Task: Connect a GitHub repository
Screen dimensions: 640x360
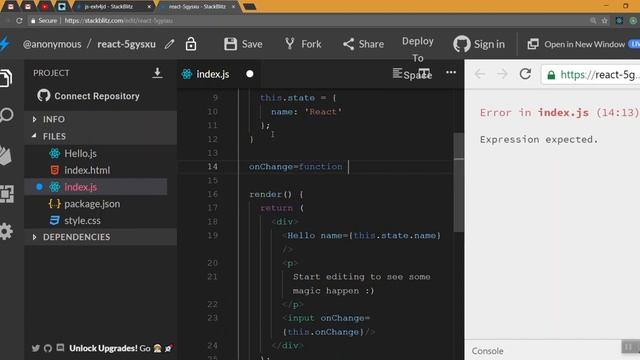Action: [89, 96]
